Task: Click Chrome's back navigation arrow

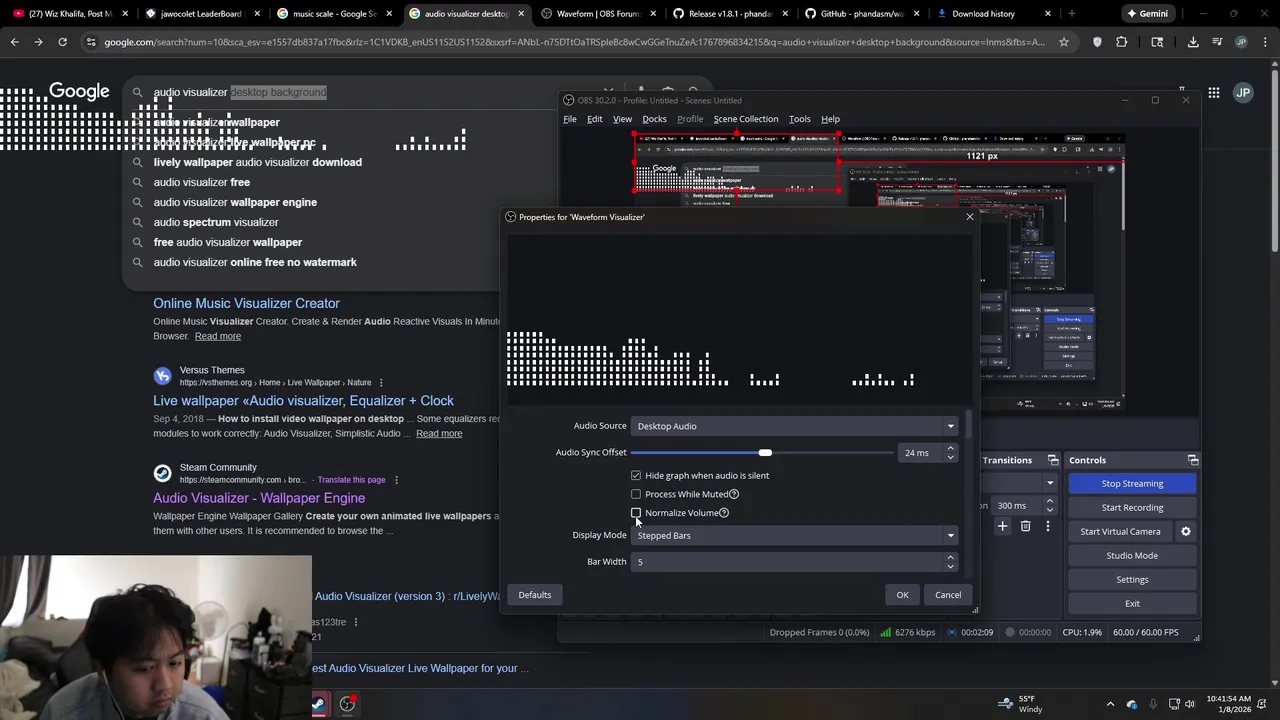Action: [14, 42]
